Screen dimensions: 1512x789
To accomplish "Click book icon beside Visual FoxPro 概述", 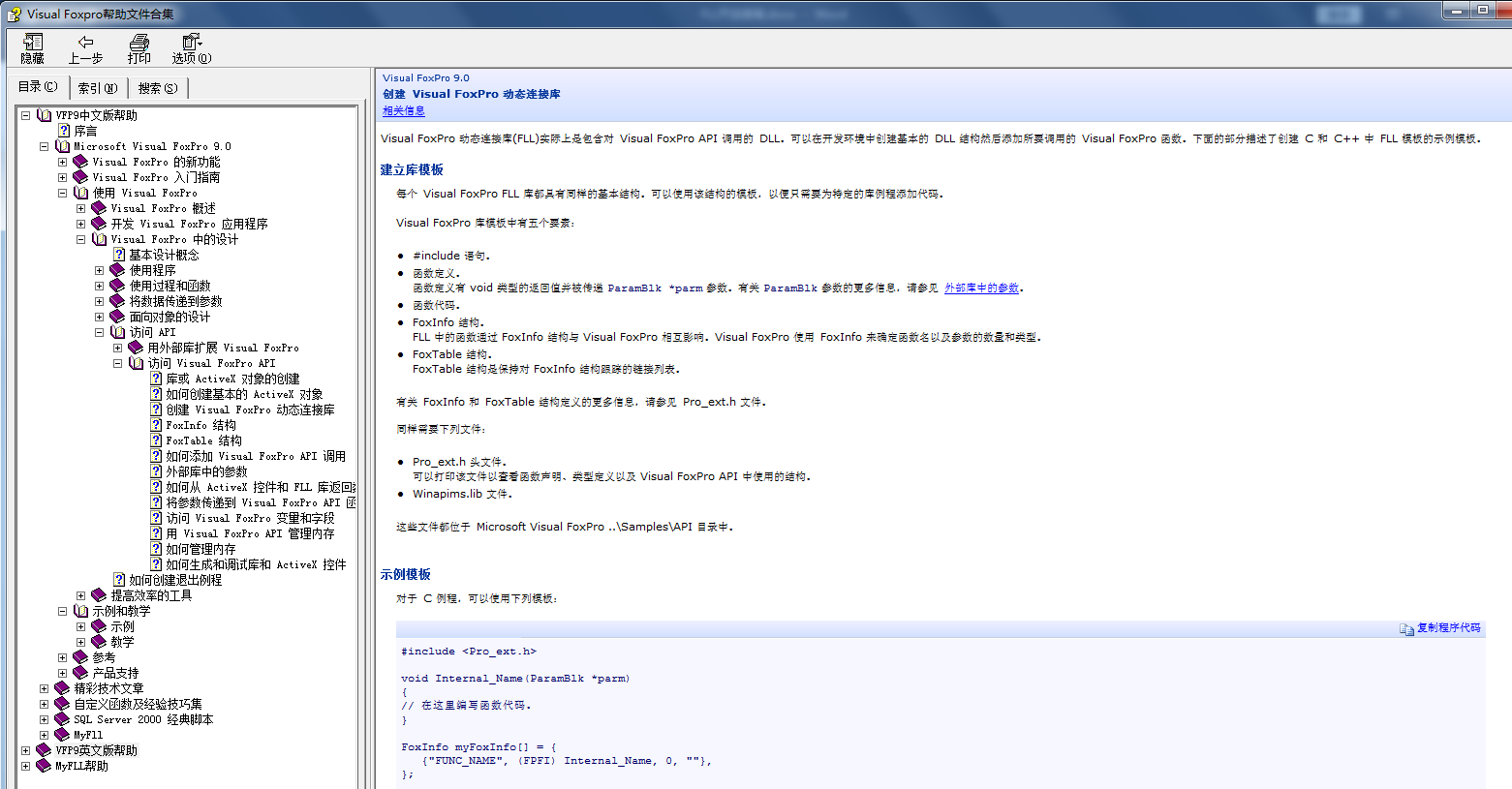I will tap(99, 208).
